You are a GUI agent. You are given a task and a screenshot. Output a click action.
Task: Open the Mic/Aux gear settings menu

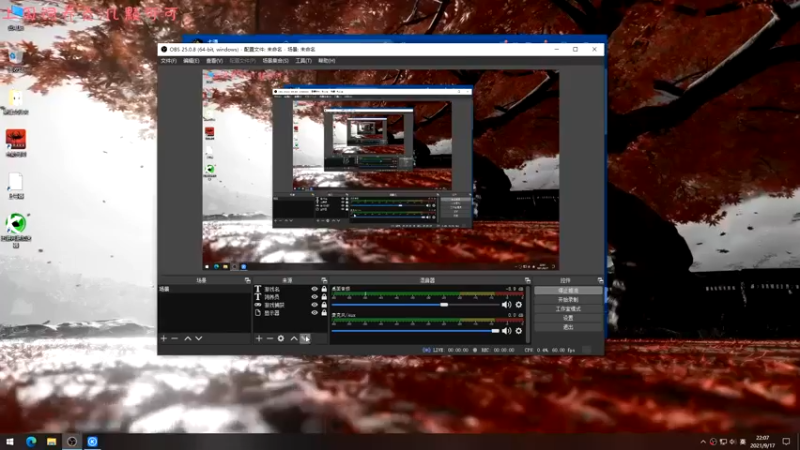[x=518, y=330]
